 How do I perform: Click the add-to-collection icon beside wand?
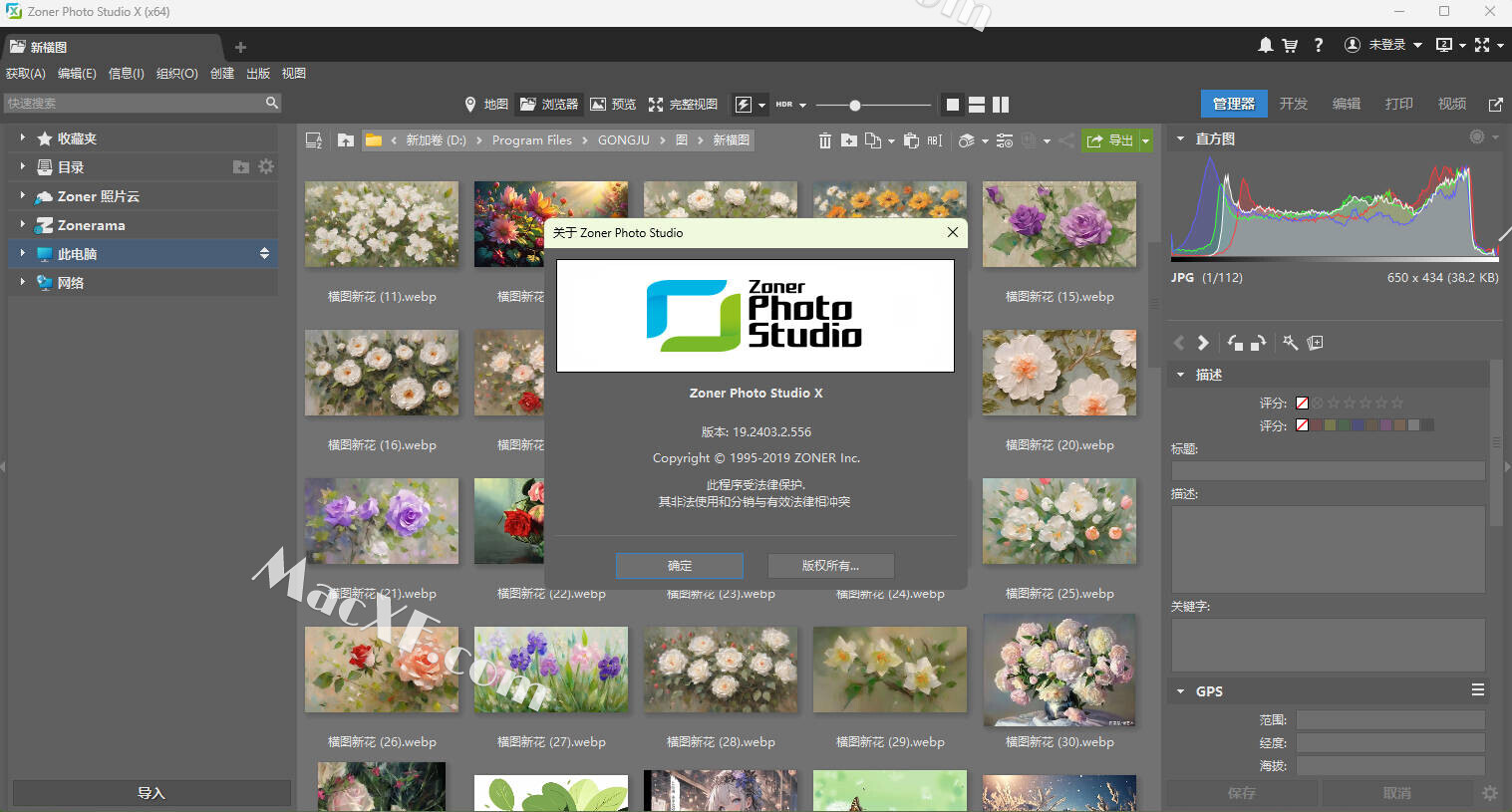(x=1316, y=343)
